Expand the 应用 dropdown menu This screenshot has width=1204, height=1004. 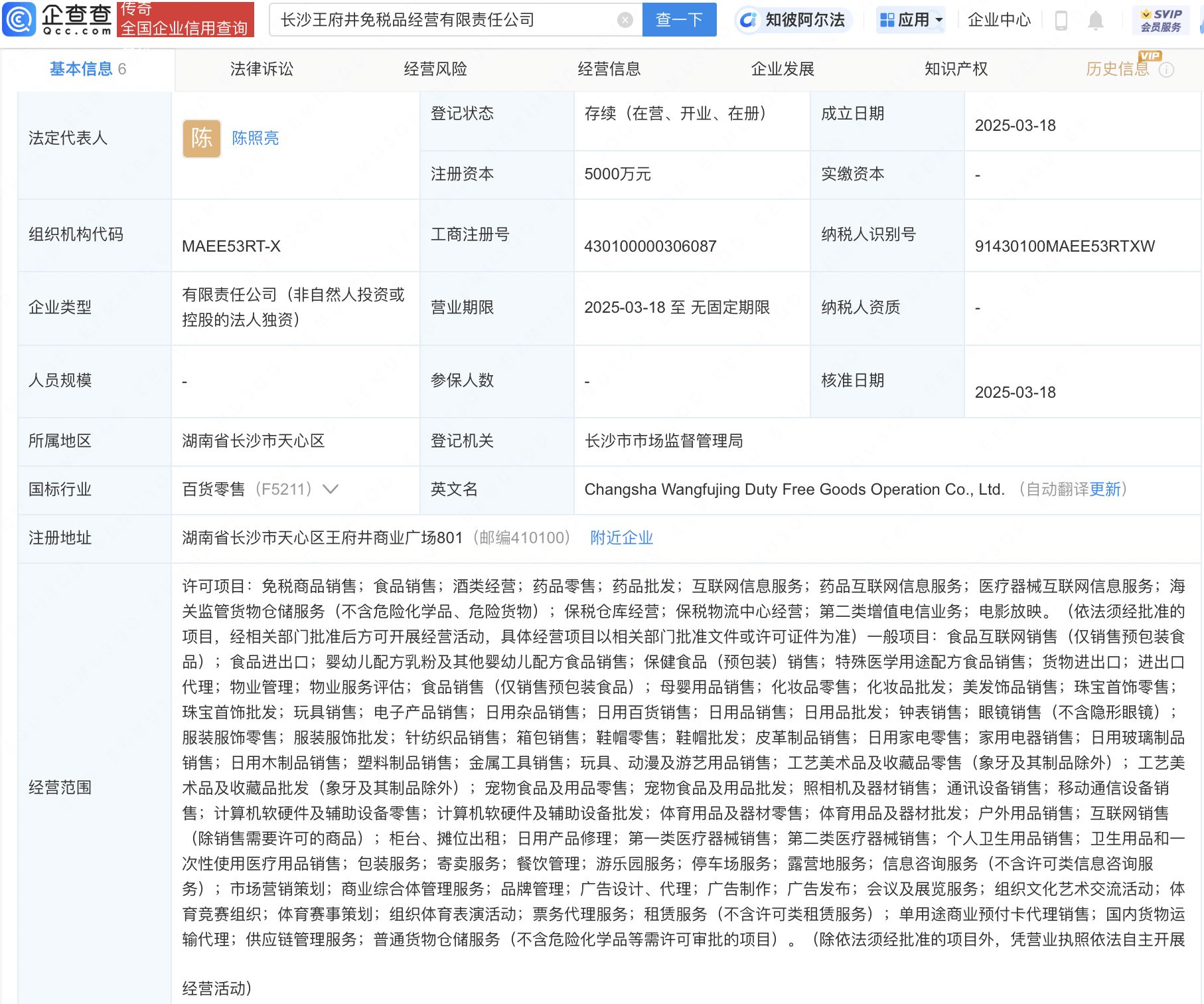point(911,20)
